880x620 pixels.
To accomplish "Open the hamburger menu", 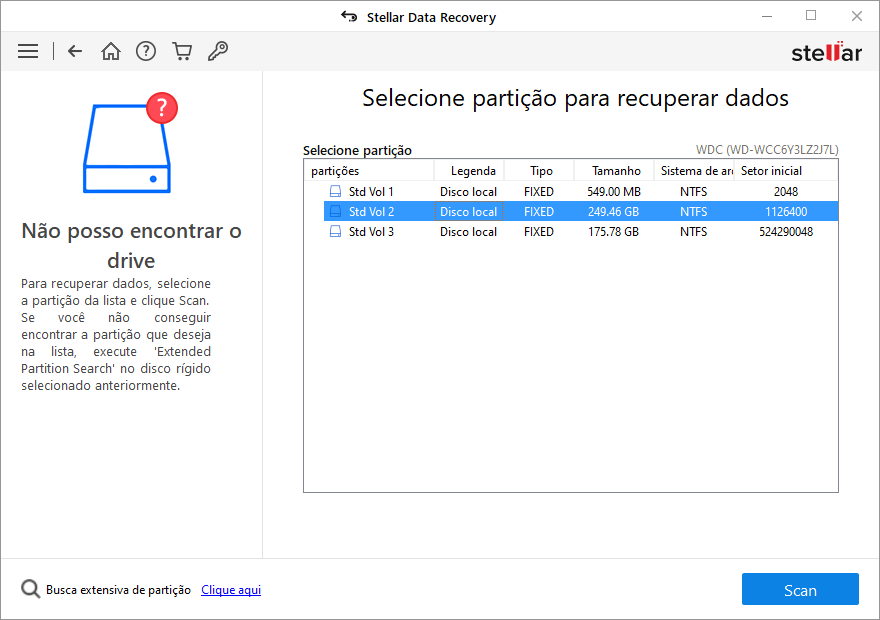I will (28, 52).
